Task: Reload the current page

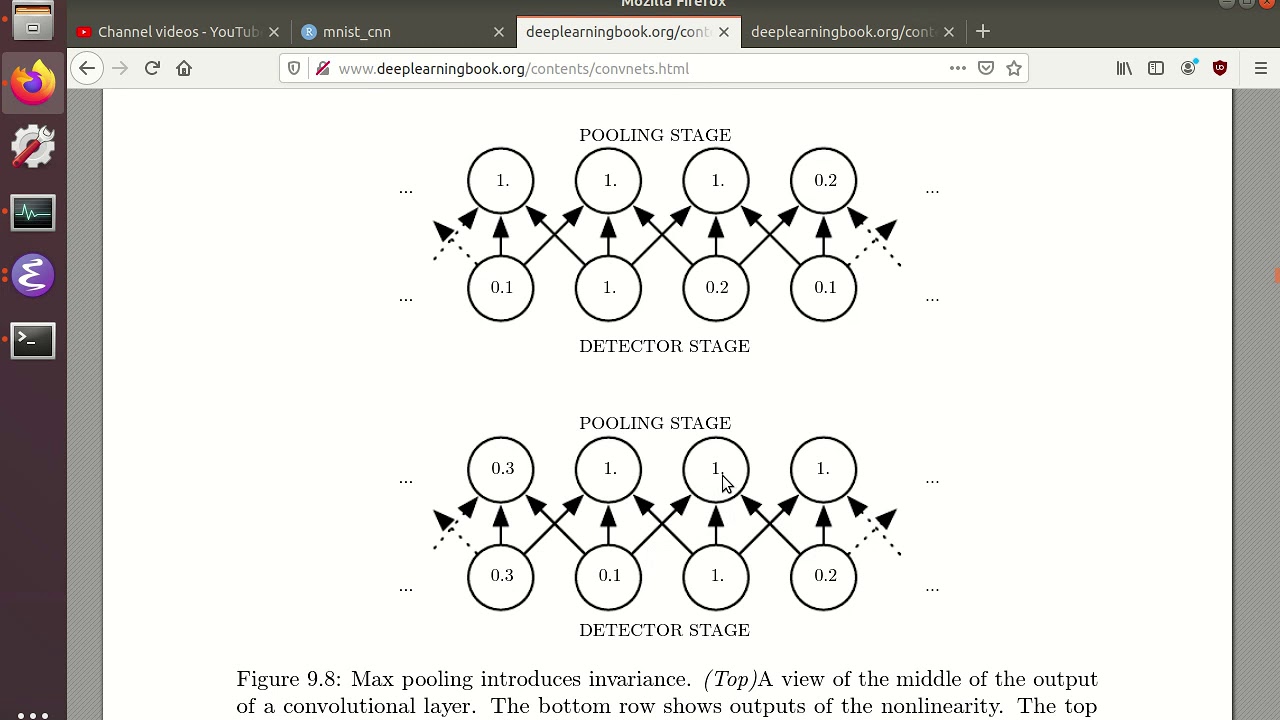Action: point(152,68)
